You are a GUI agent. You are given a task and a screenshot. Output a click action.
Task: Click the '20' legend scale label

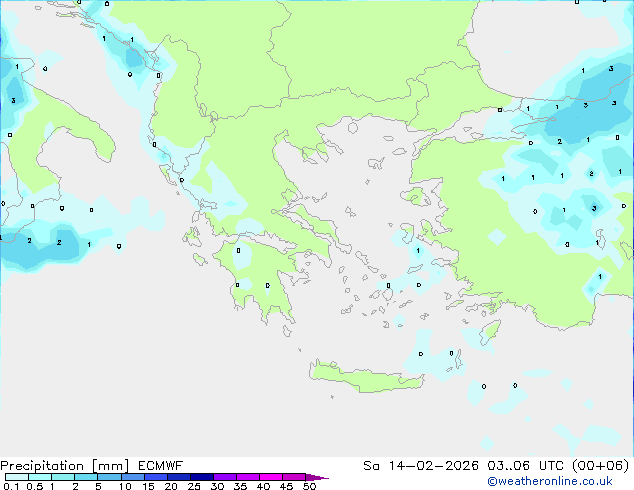pyautogui.click(x=171, y=486)
